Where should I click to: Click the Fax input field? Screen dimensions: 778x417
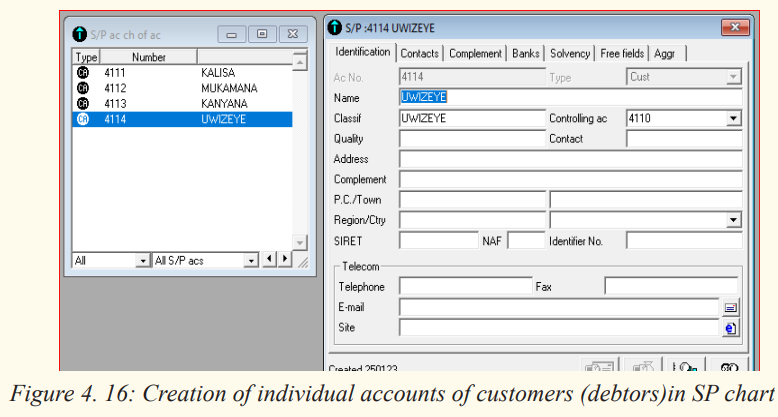(x=671, y=286)
